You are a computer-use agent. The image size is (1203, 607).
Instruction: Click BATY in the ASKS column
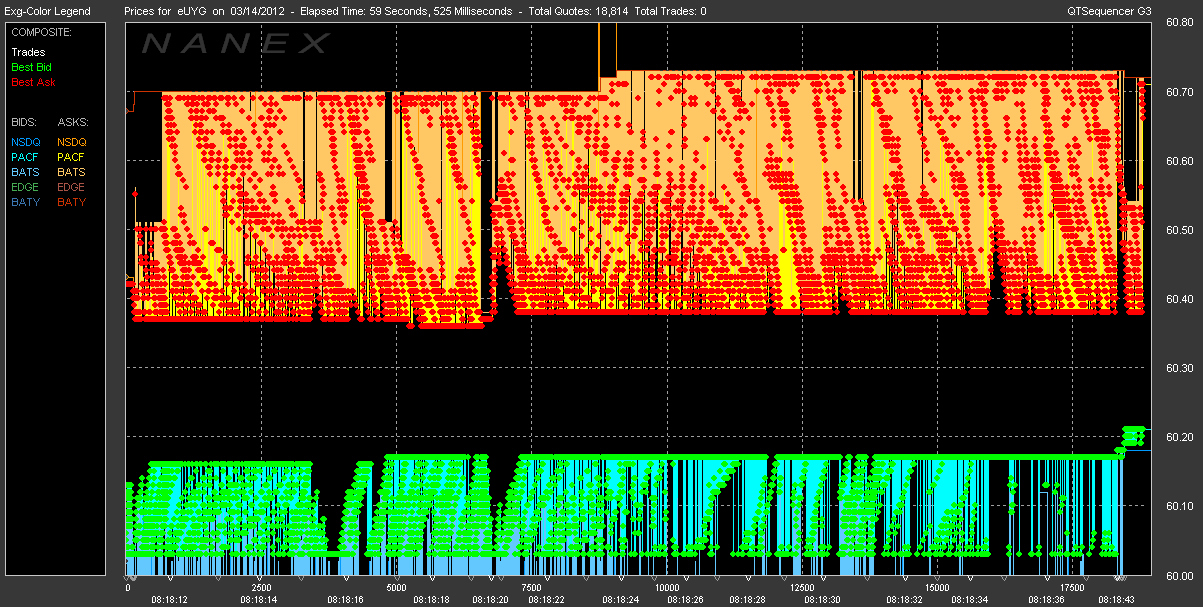tap(71, 202)
